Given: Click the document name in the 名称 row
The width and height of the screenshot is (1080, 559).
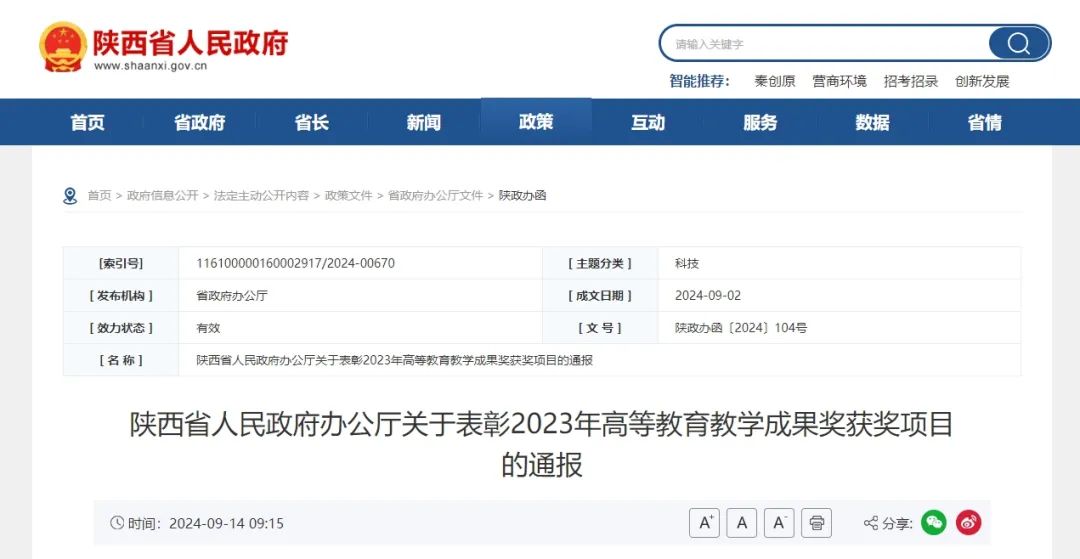Looking at the screenshot, I should pos(395,360).
